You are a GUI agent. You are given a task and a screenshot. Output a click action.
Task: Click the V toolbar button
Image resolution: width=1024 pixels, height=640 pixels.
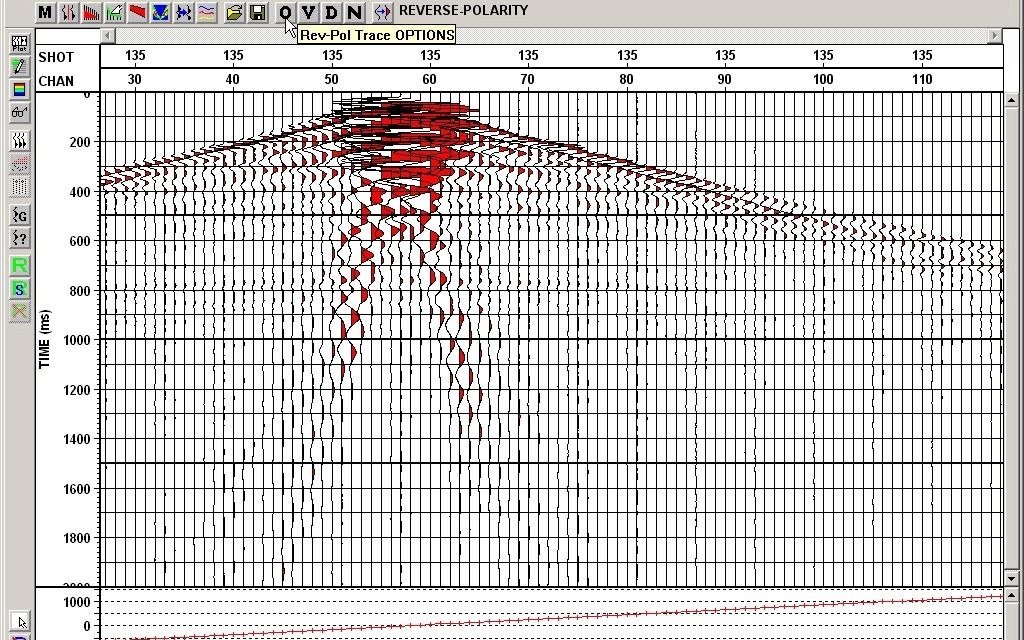(x=307, y=11)
